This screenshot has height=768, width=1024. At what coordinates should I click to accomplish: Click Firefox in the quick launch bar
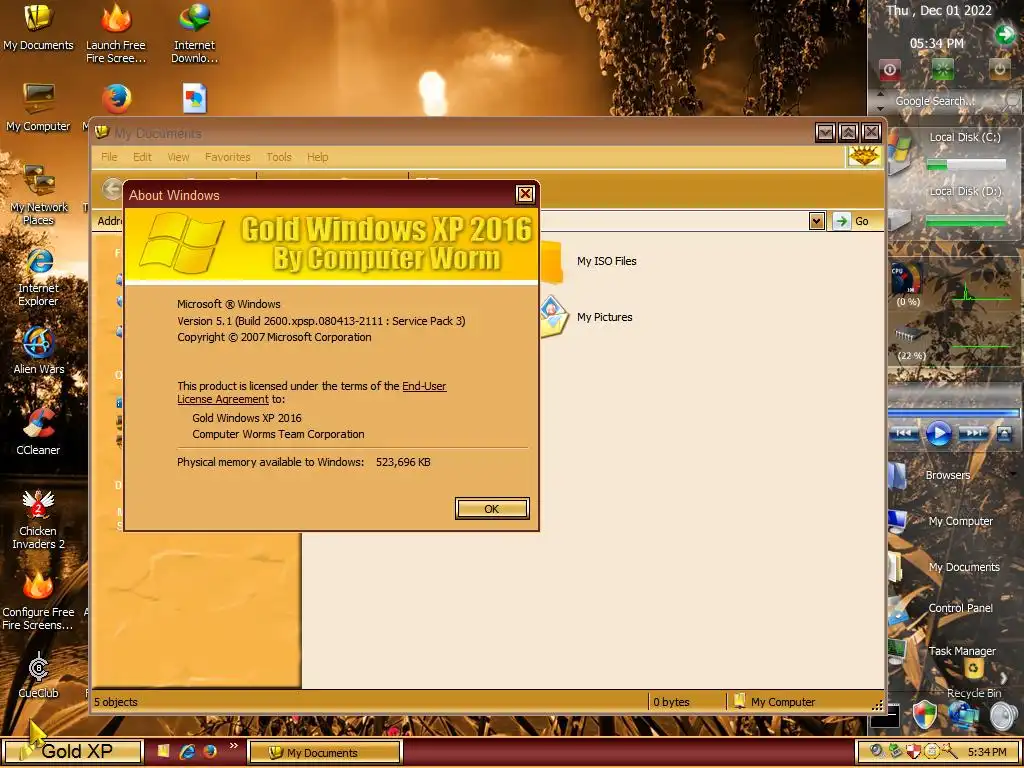pos(210,751)
